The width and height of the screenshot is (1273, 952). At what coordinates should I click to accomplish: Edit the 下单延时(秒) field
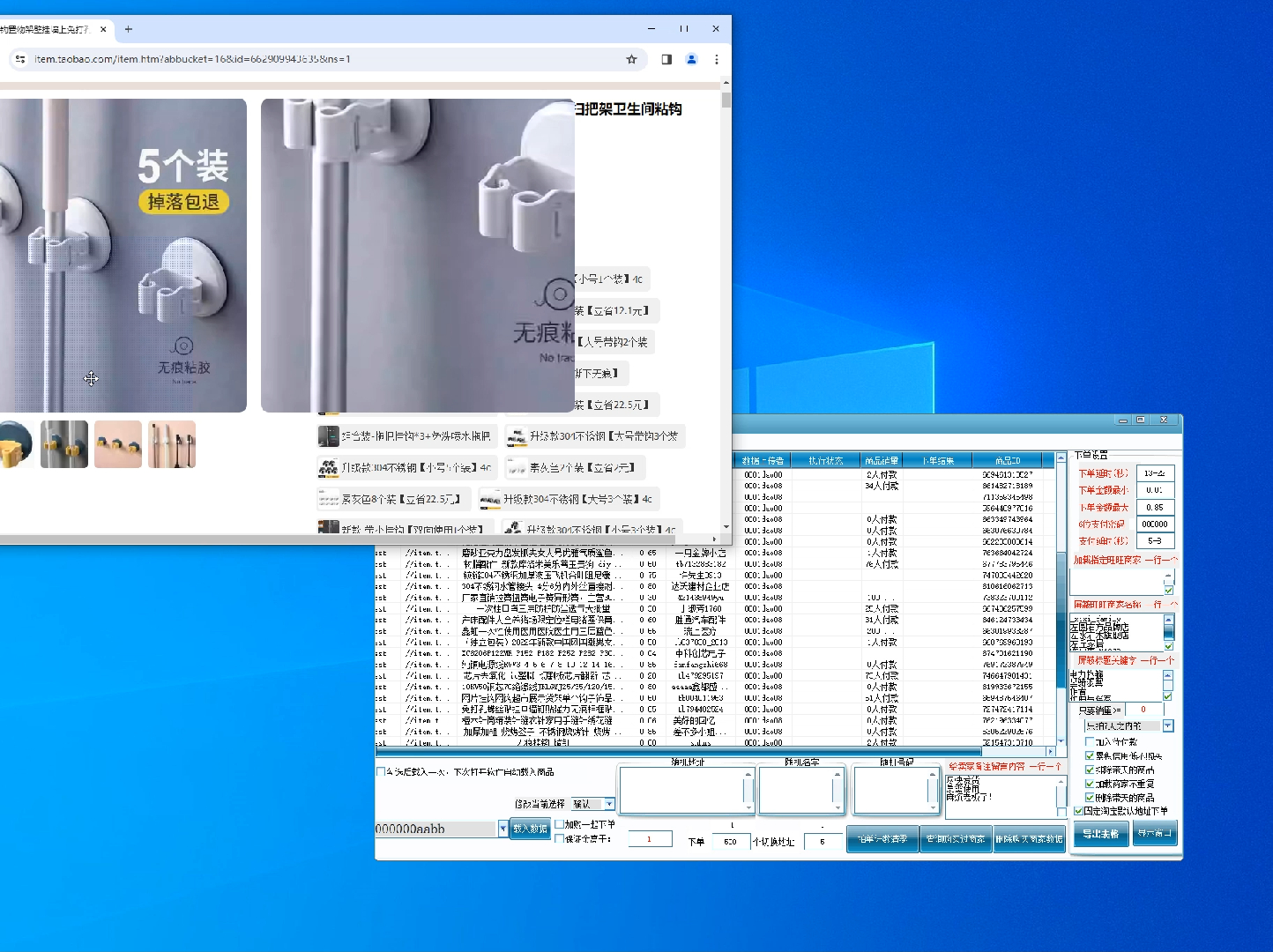click(1155, 473)
